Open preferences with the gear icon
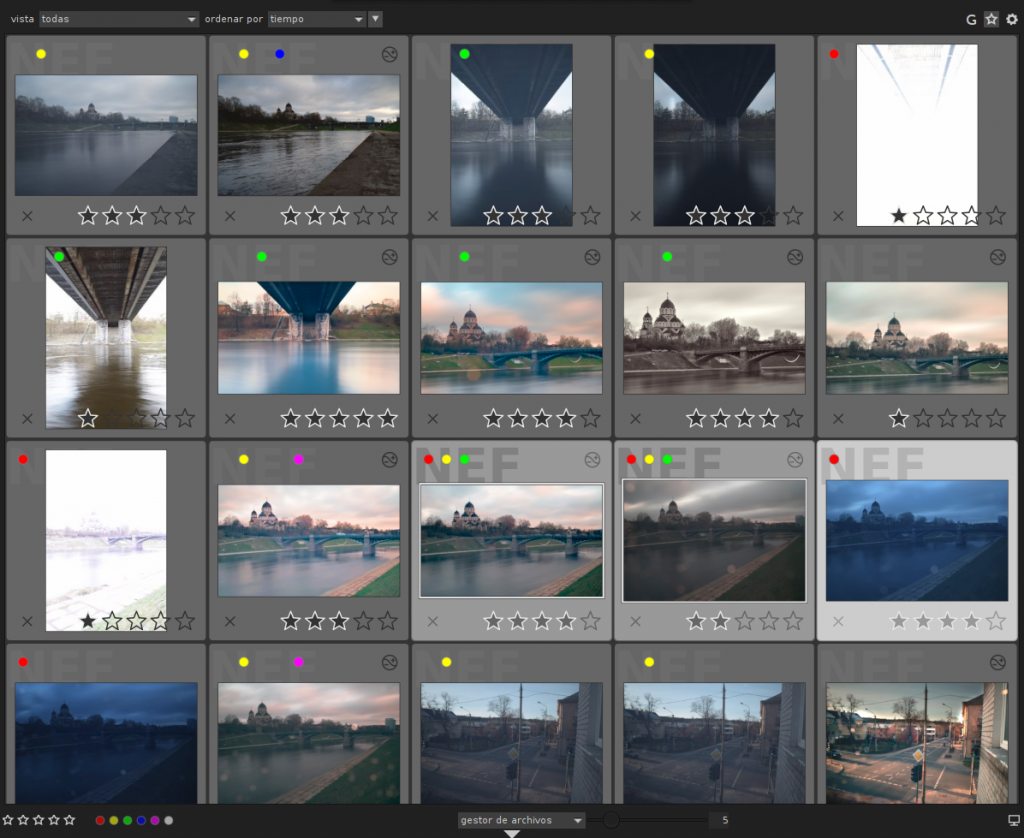Screen dimensions: 1024x838 (x=1012, y=20)
